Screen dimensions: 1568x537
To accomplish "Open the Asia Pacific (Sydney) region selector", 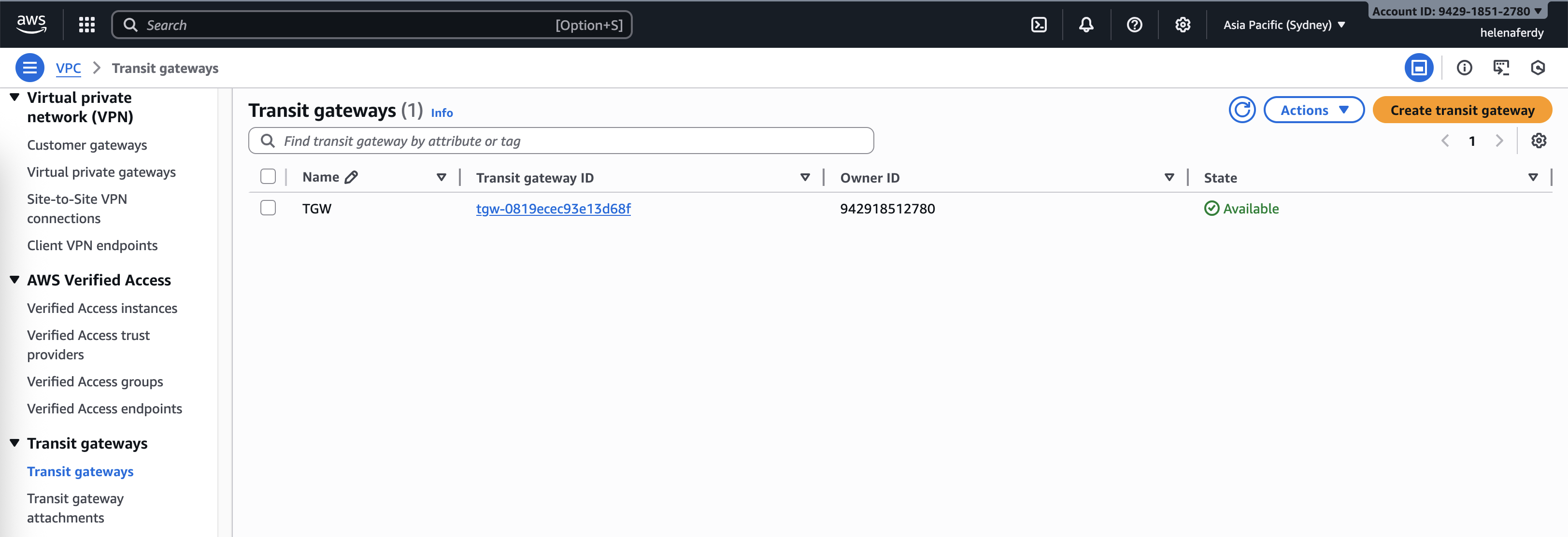I will [x=1284, y=25].
